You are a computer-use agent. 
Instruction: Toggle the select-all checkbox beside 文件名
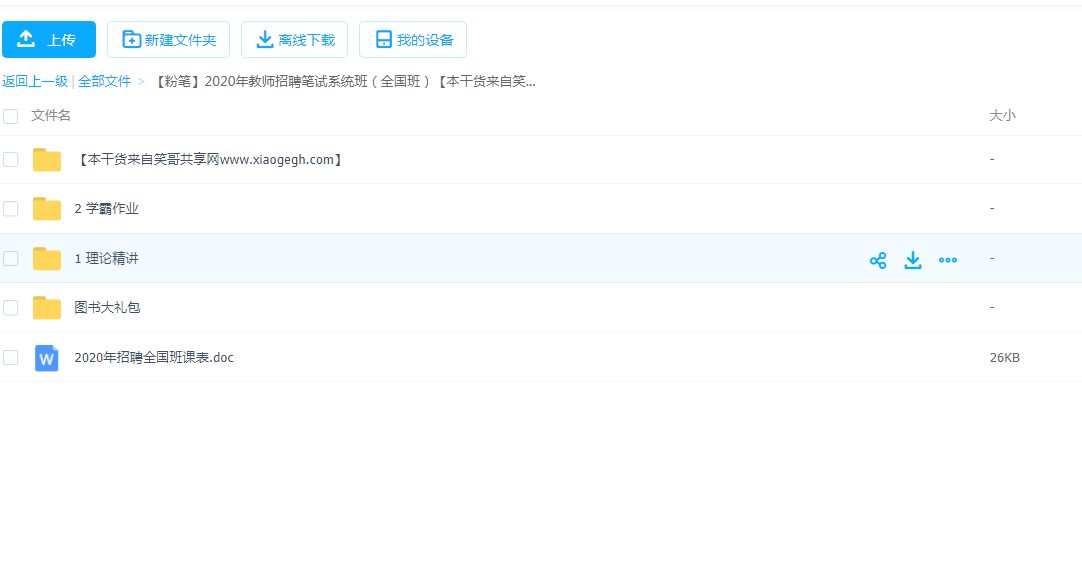tap(10, 116)
